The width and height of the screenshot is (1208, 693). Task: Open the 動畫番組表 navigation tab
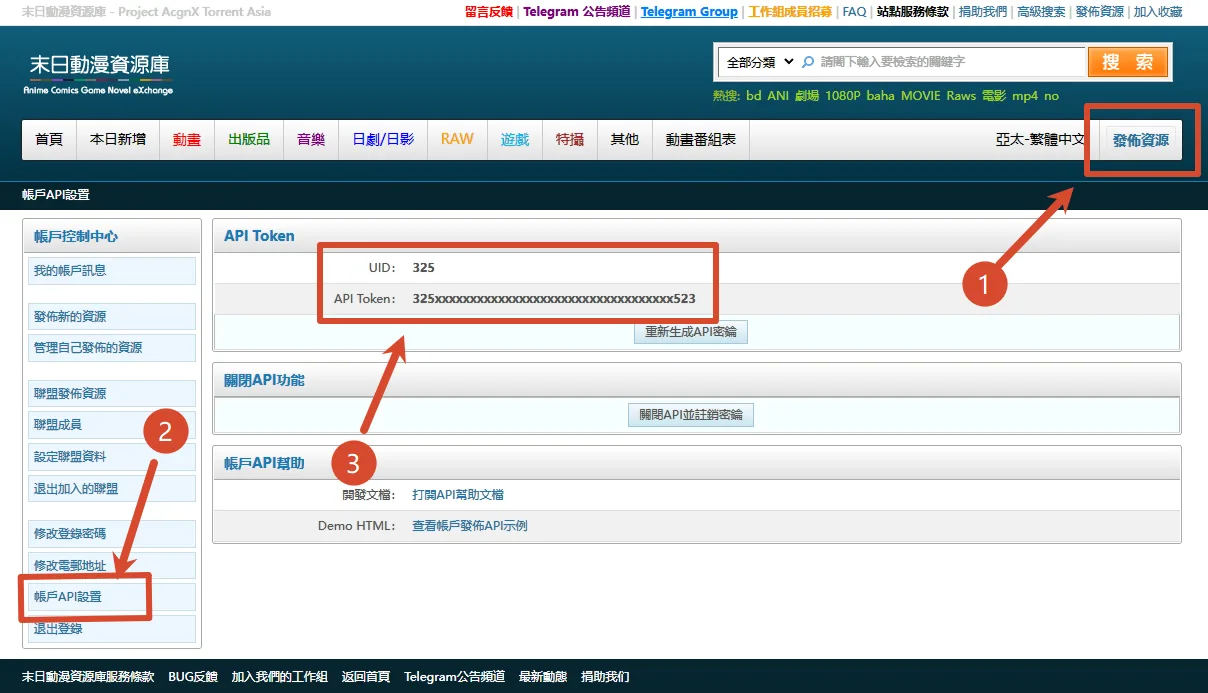pos(701,140)
